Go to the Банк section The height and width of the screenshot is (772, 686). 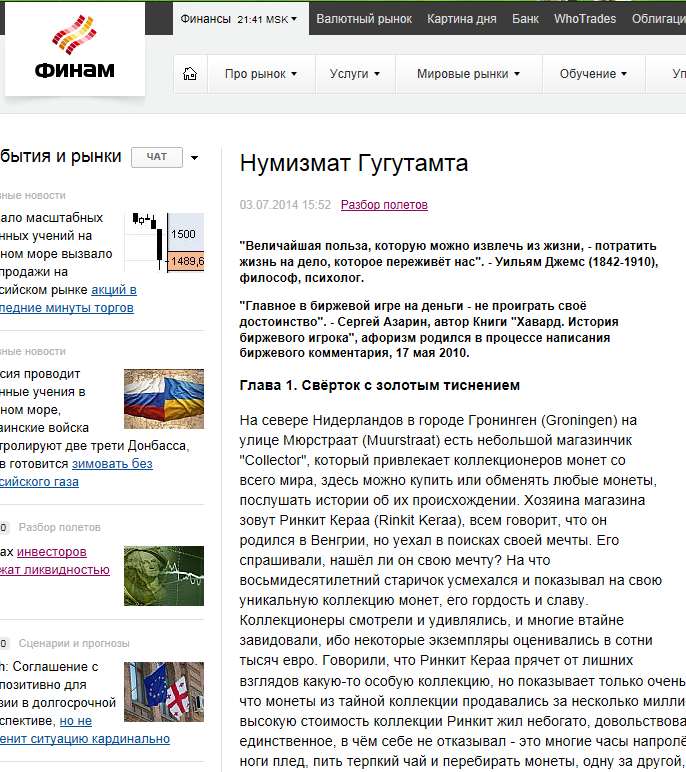(x=525, y=18)
